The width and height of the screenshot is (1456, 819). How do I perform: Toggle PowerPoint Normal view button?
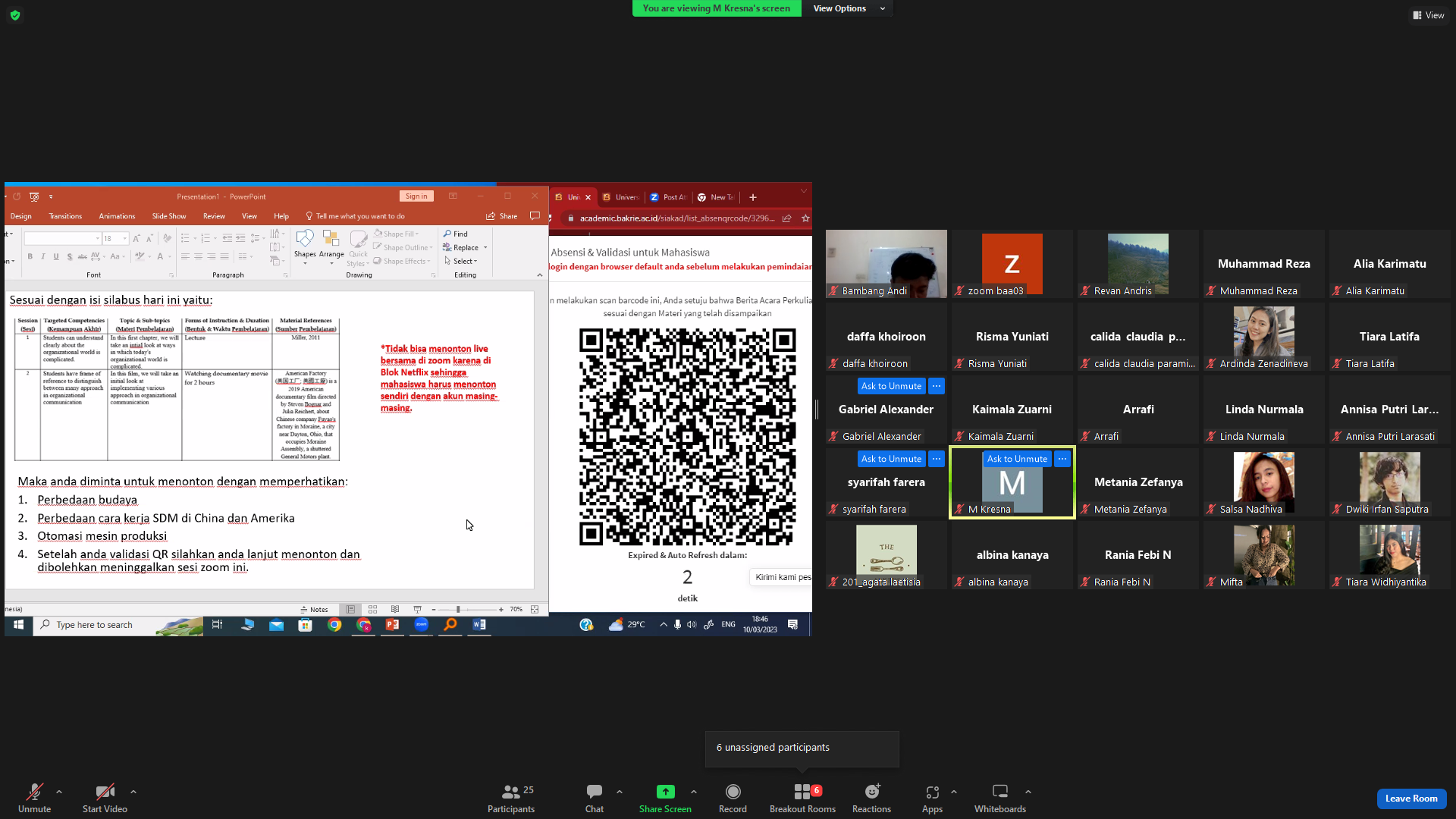350,610
